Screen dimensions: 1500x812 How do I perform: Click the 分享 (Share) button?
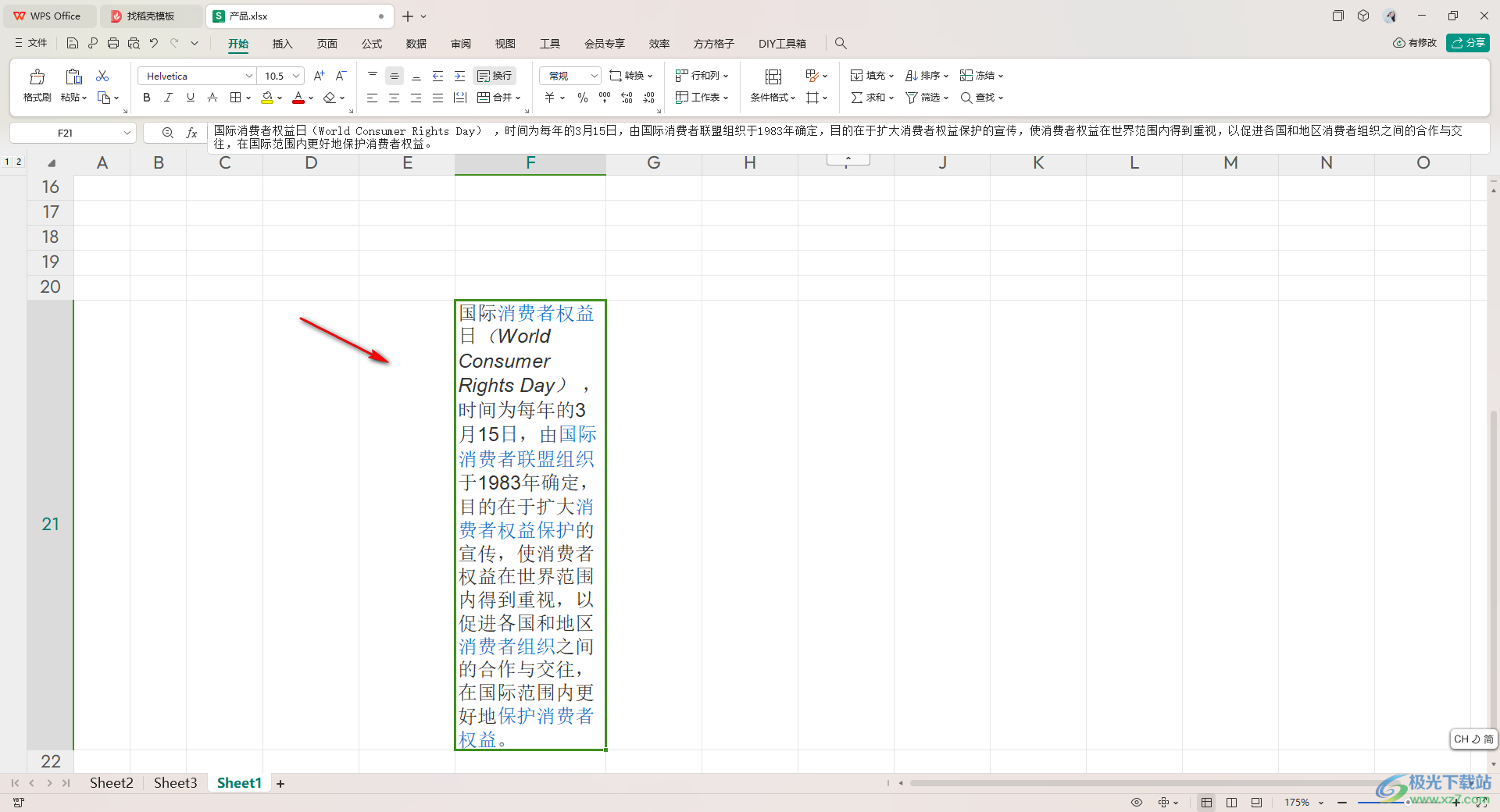coord(1468,43)
